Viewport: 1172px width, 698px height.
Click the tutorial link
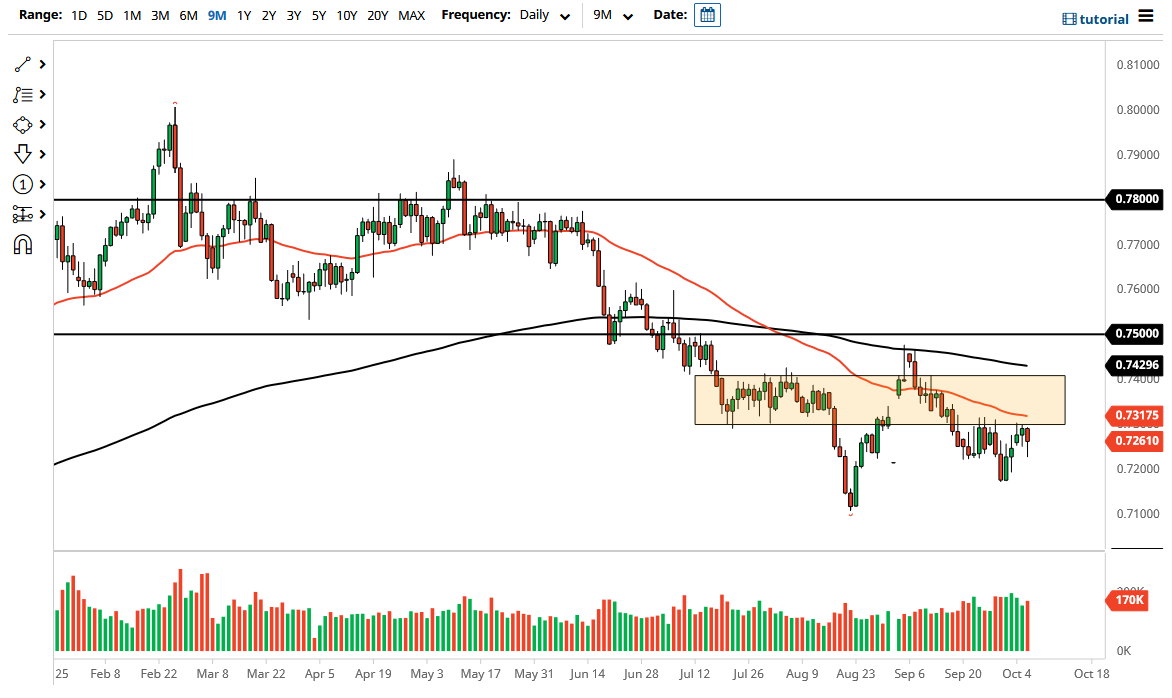click(x=1102, y=17)
